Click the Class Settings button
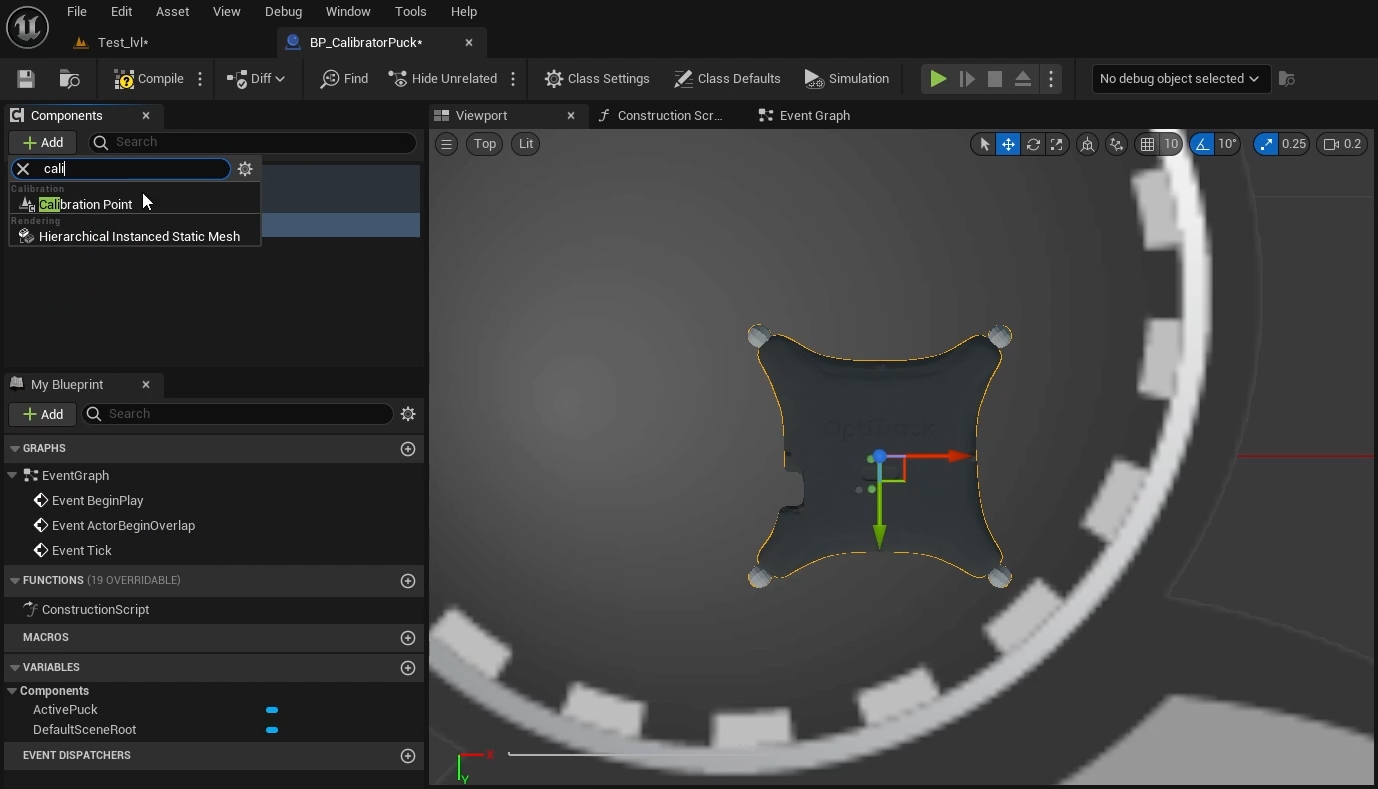Viewport: 1378px width, 789px height. coord(597,79)
